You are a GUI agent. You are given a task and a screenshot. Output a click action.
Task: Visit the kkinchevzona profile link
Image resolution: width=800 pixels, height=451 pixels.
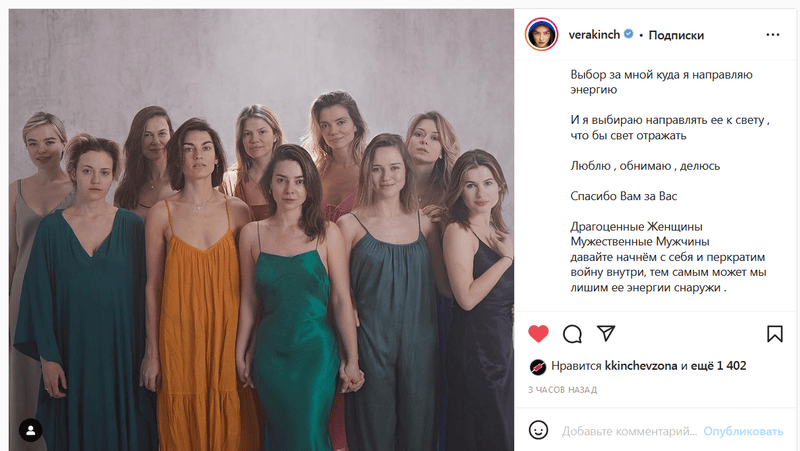pyautogui.click(x=641, y=366)
